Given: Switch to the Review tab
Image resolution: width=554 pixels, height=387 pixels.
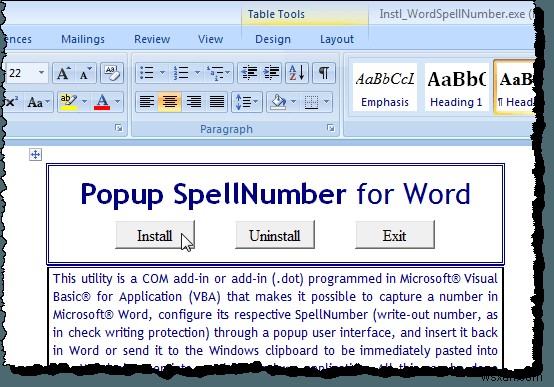Looking at the screenshot, I should (152, 39).
